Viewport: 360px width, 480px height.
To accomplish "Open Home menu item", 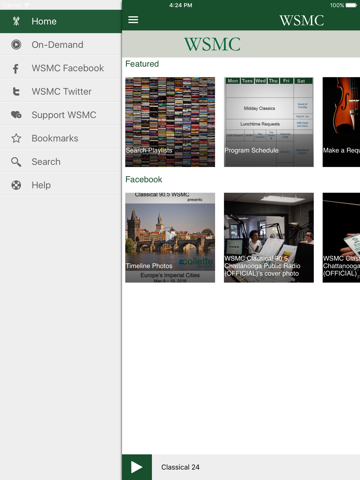I will click(x=61, y=21).
